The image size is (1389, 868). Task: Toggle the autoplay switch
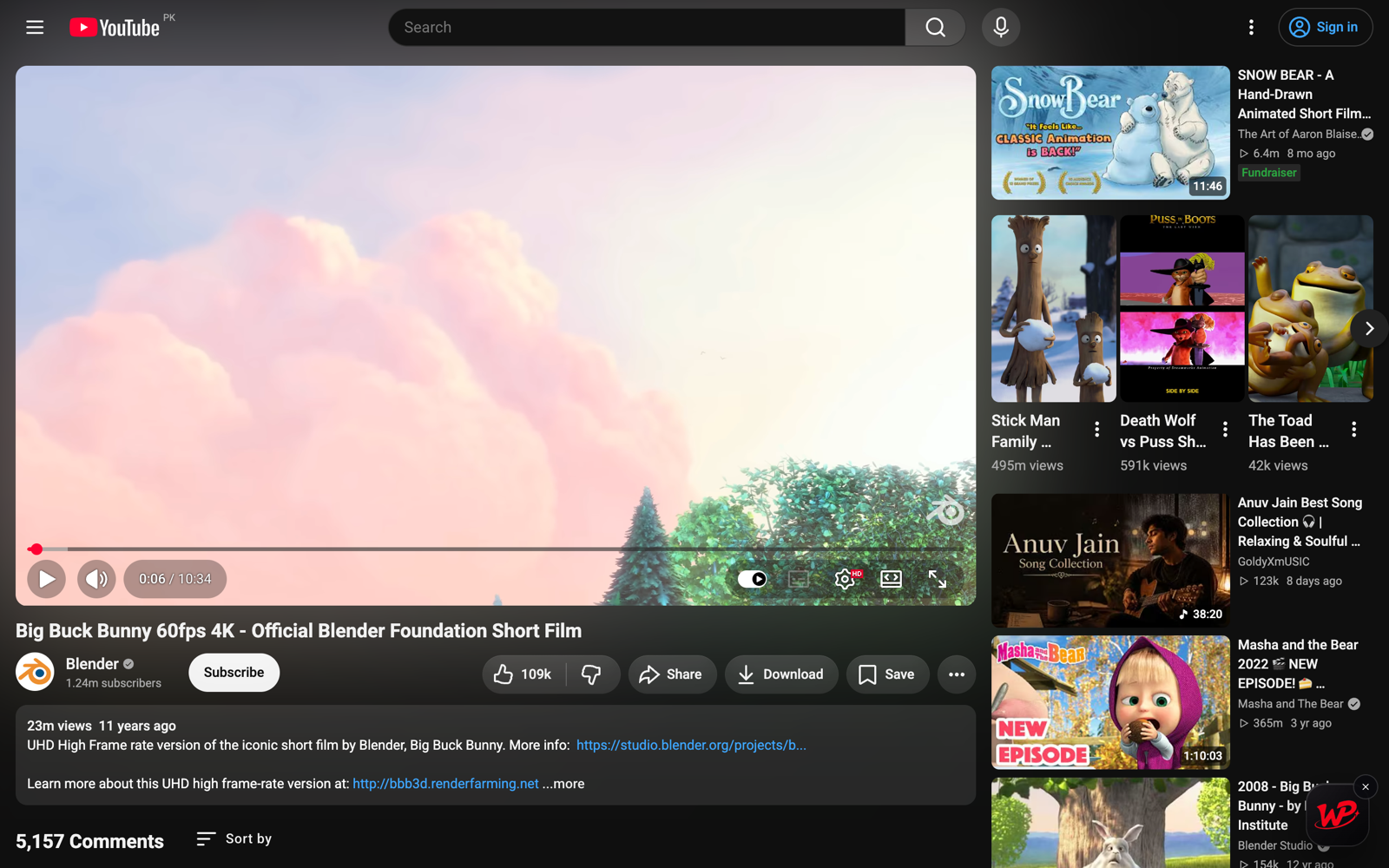click(753, 579)
